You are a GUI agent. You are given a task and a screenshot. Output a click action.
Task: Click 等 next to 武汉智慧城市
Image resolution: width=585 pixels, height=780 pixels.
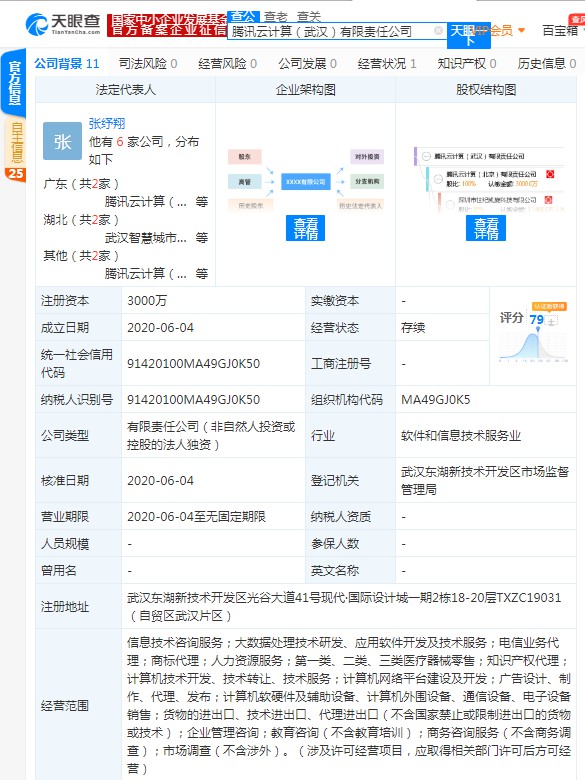pos(201,238)
